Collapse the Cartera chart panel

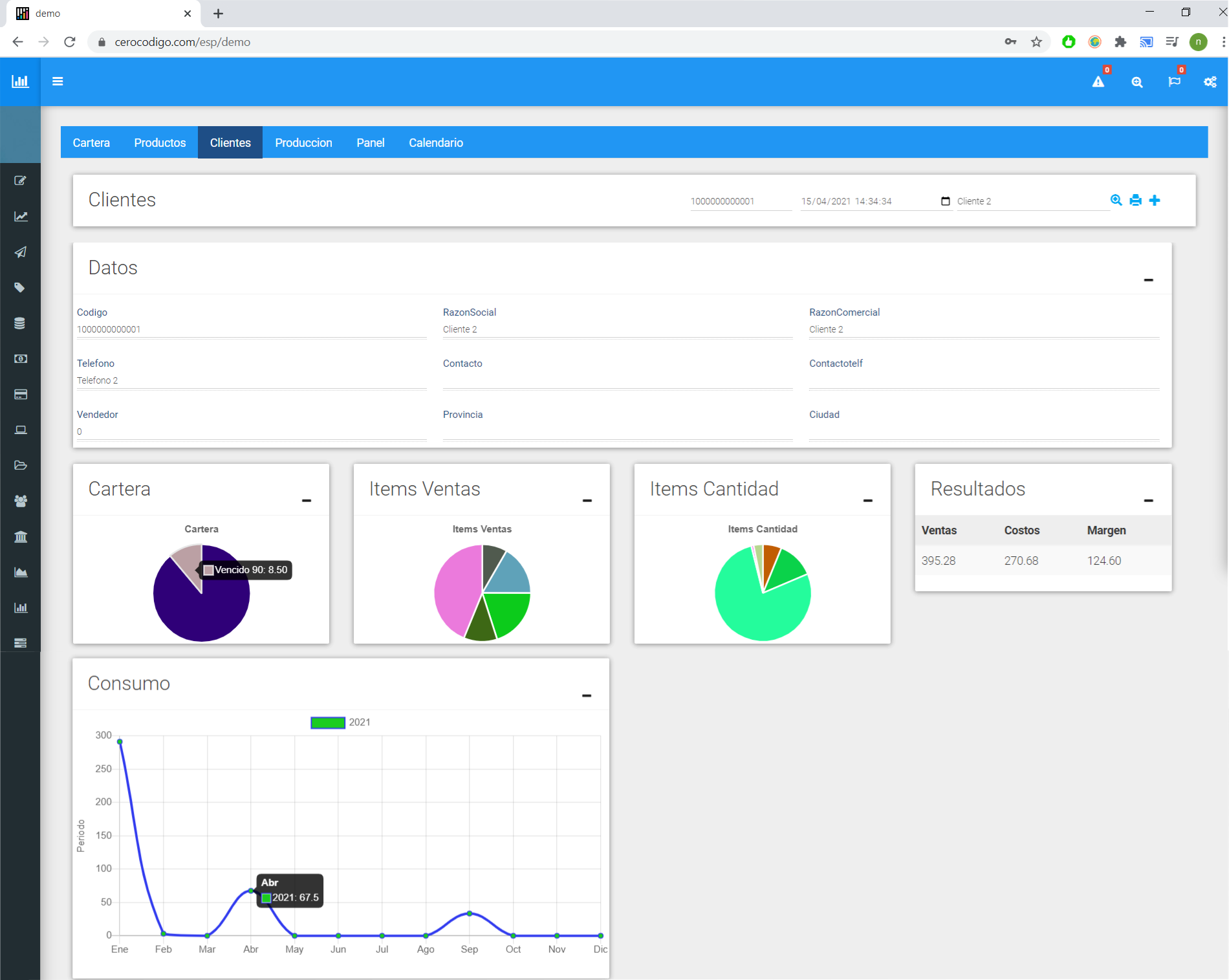click(x=307, y=501)
